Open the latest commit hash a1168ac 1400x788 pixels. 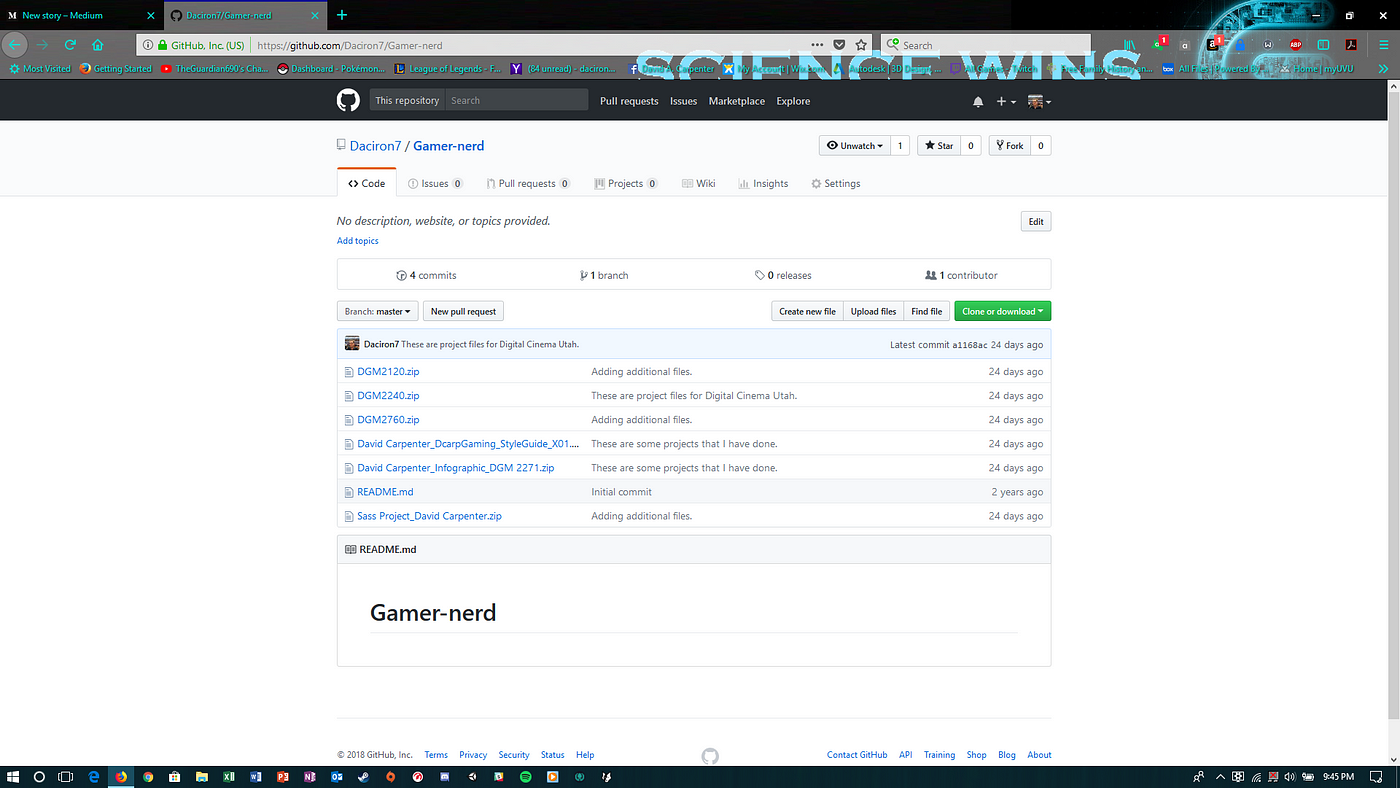969,345
